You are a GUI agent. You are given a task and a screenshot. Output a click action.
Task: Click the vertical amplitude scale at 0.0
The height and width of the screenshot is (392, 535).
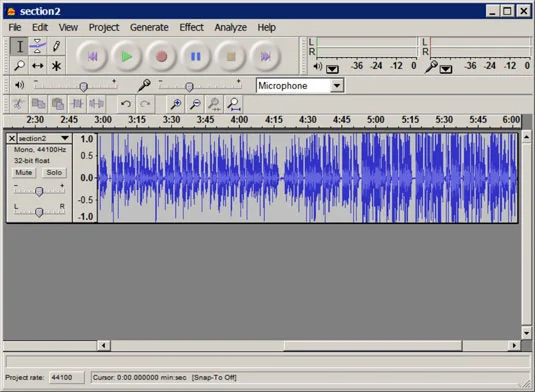[86, 178]
